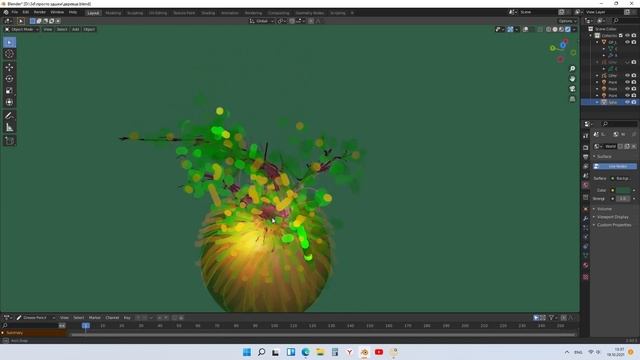
Task: Select the Select Box tool
Action: coord(9,42)
